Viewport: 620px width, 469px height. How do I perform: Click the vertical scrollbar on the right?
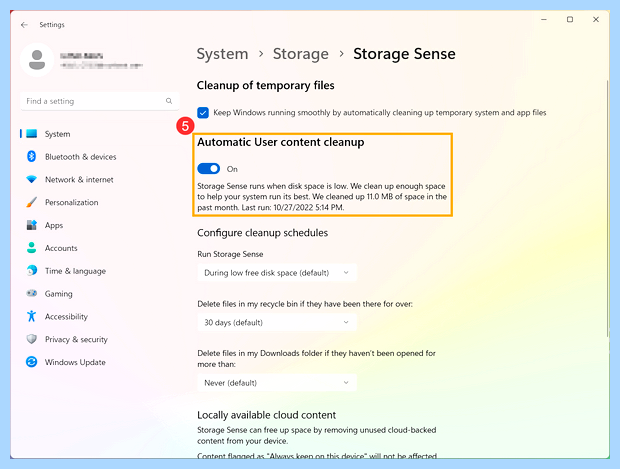point(608,208)
